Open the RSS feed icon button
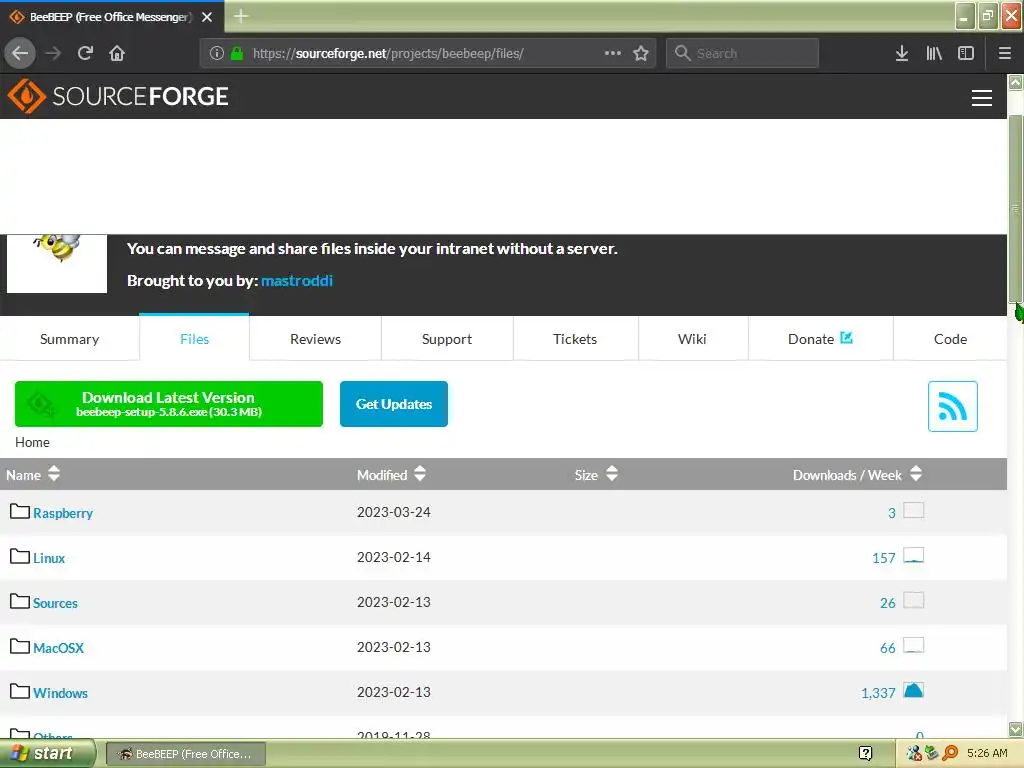1024x768 pixels. pos(953,406)
